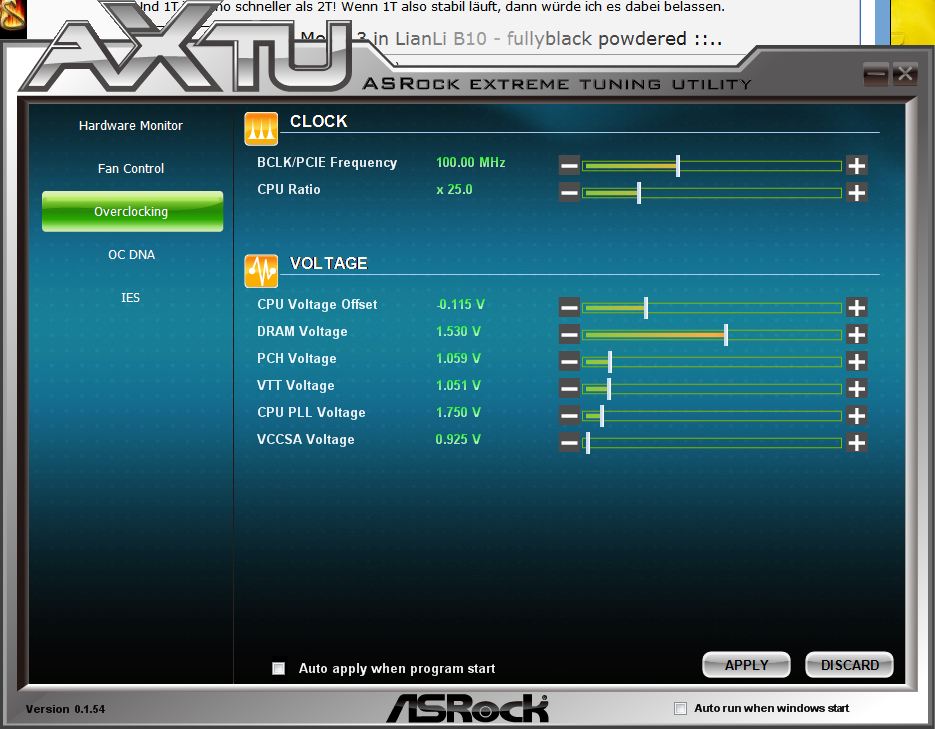Decrease PCH Voltage with minus button
935x729 pixels.
tap(569, 361)
